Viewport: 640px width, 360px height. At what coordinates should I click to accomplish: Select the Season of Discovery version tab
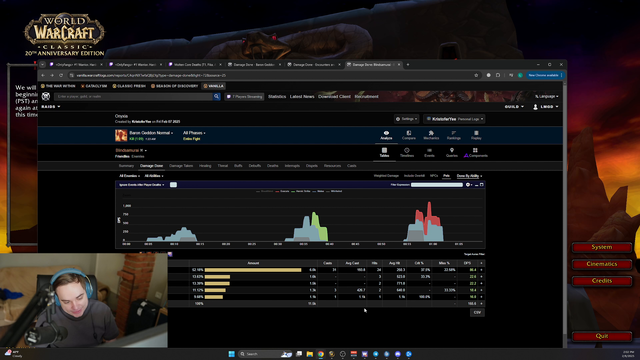pyautogui.click(x=174, y=86)
